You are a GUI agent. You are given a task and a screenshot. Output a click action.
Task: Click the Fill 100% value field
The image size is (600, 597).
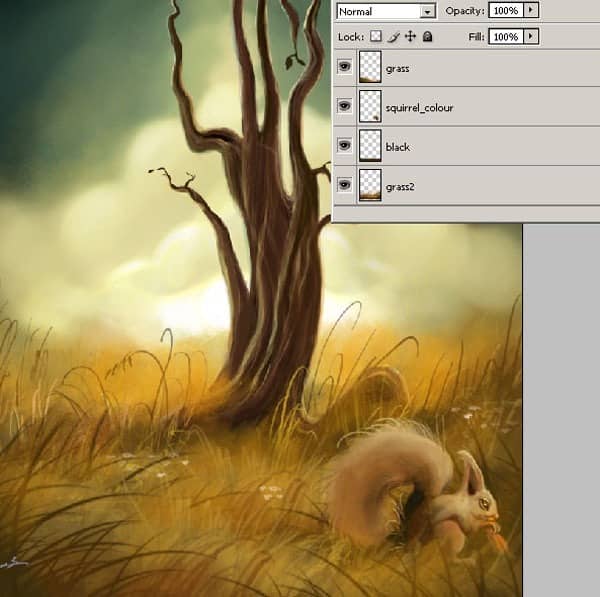(506, 37)
